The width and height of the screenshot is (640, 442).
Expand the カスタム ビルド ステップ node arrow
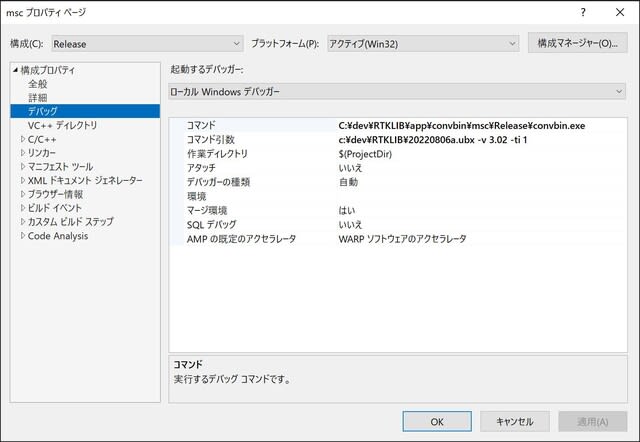[x=23, y=222]
